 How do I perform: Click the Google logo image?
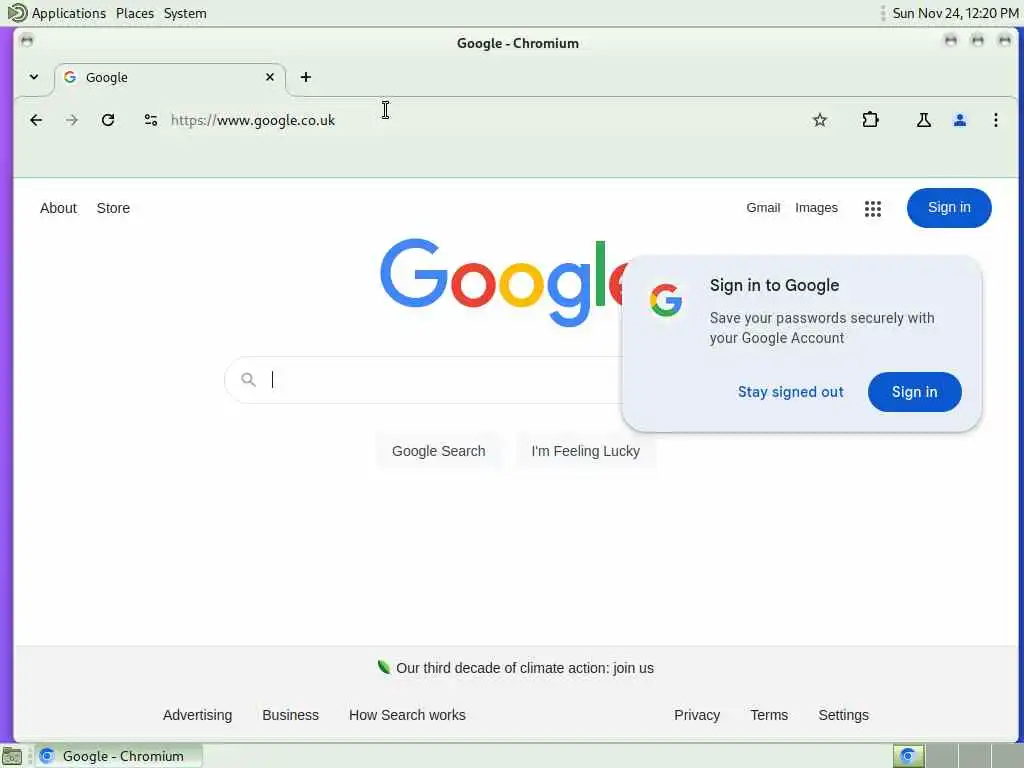coord(503,282)
